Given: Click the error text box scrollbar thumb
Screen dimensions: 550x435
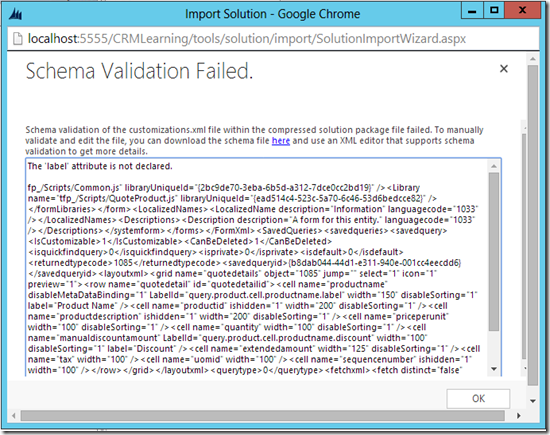Looking at the screenshot, I should [x=494, y=251].
